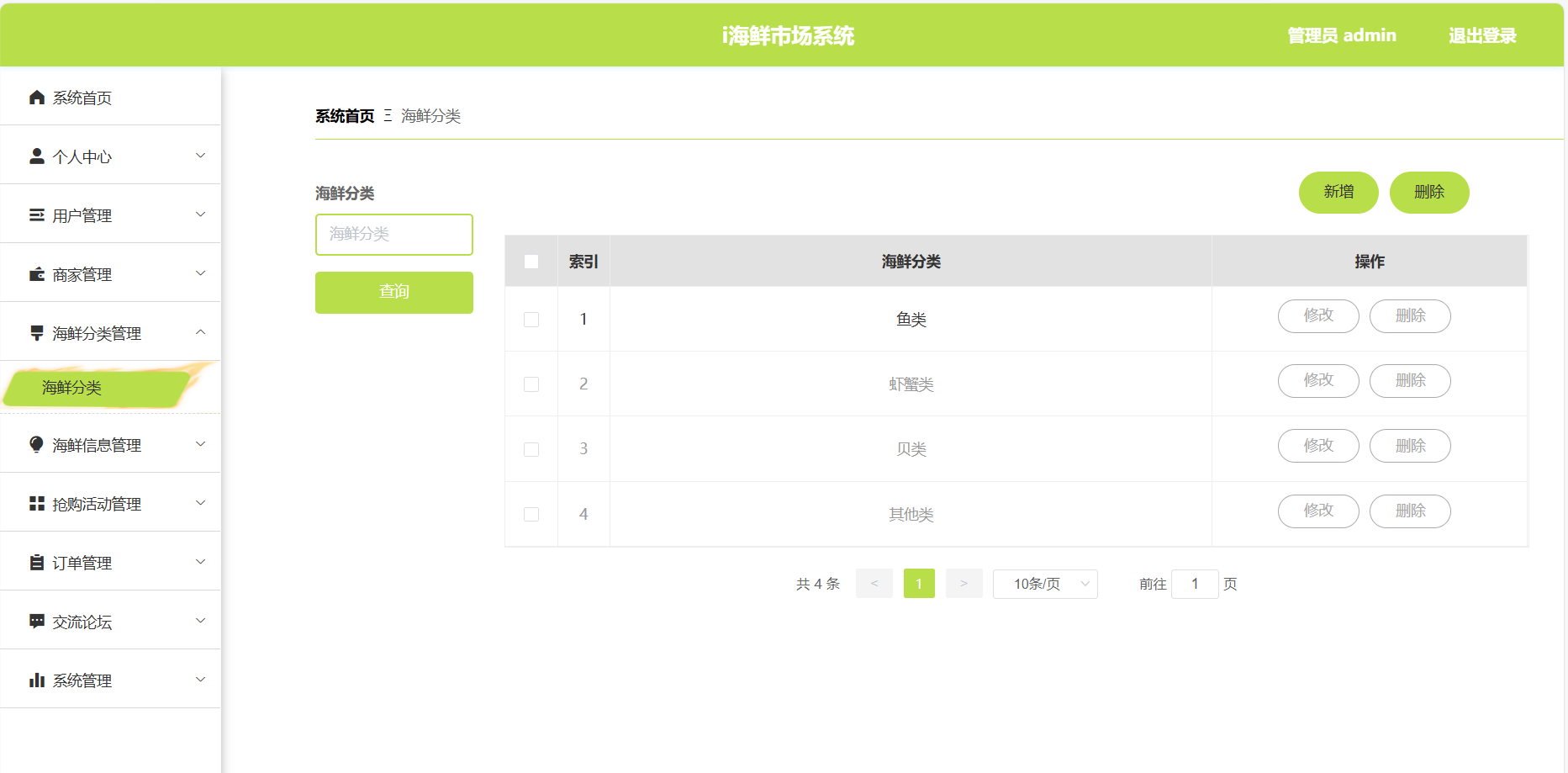
Task: Click the 鱼类 category cell
Action: click(x=911, y=320)
